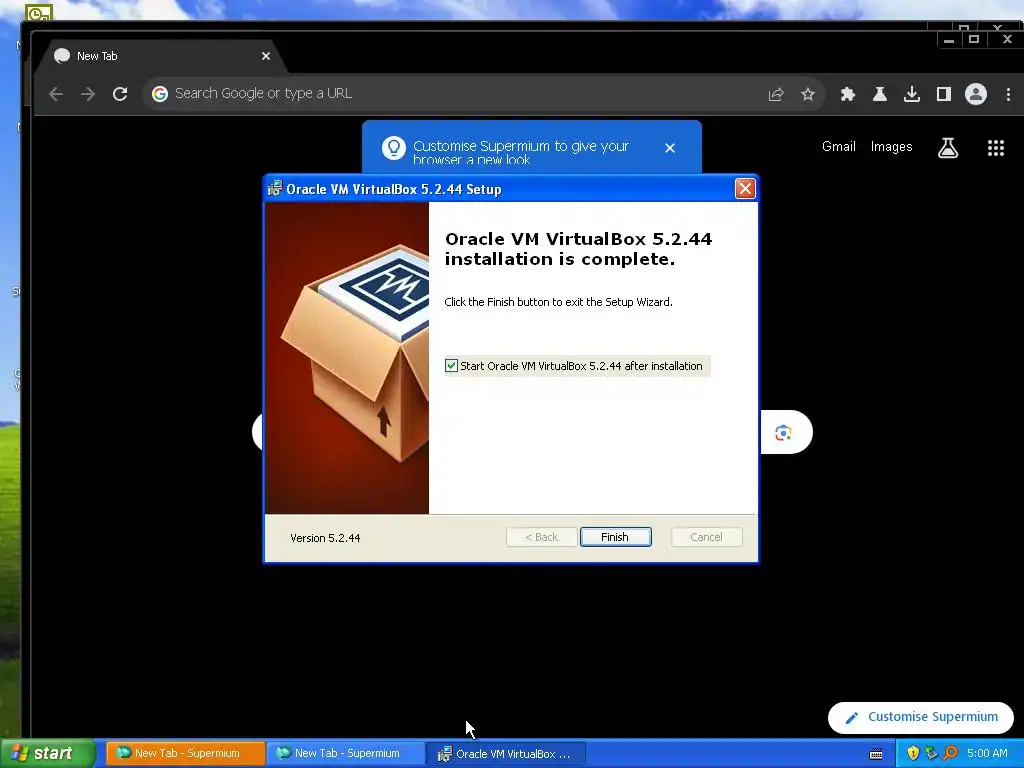The width and height of the screenshot is (1024, 768).
Task: Click the Finish button in the setup wizard
Action: pyautogui.click(x=615, y=537)
